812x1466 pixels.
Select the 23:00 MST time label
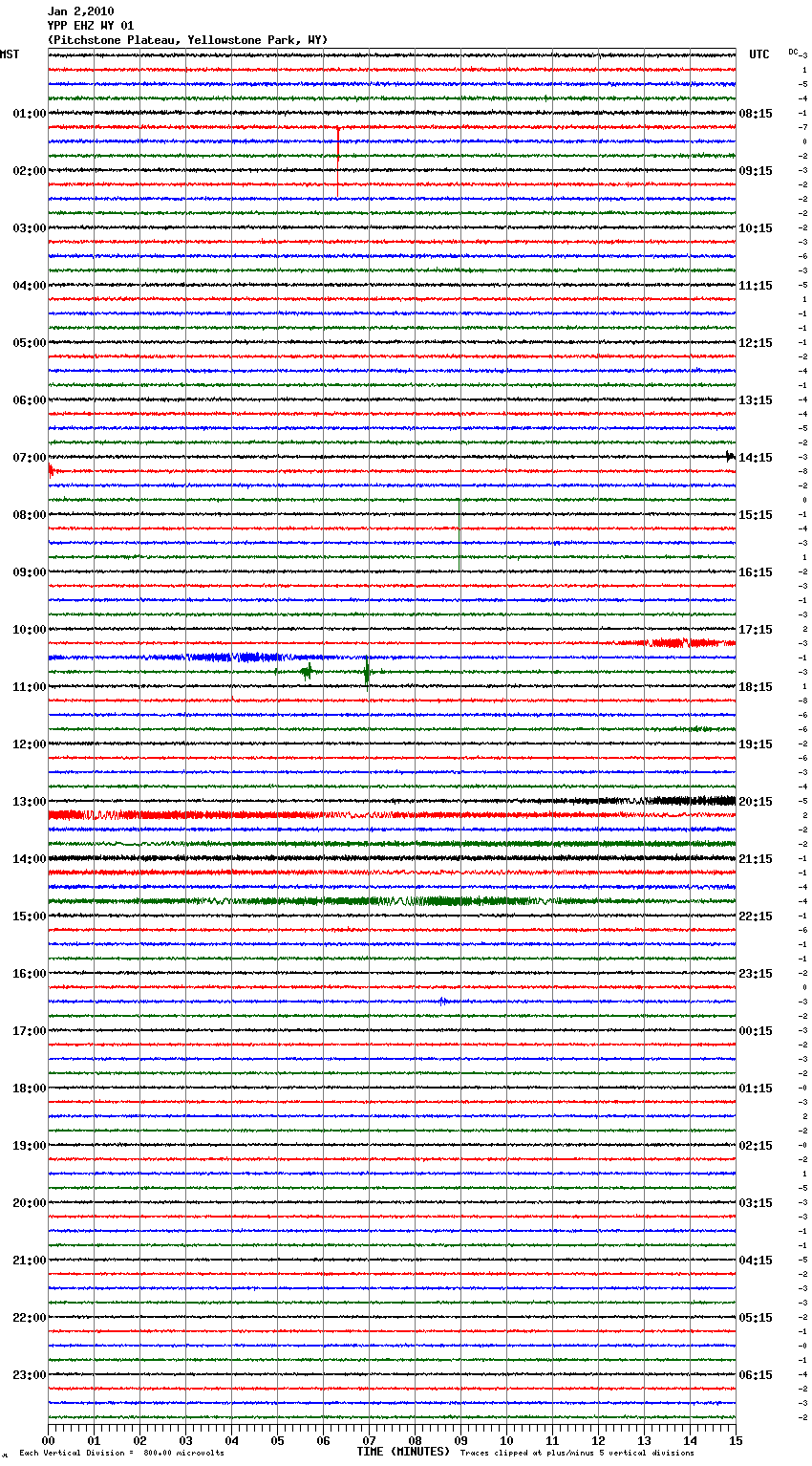[30, 1375]
